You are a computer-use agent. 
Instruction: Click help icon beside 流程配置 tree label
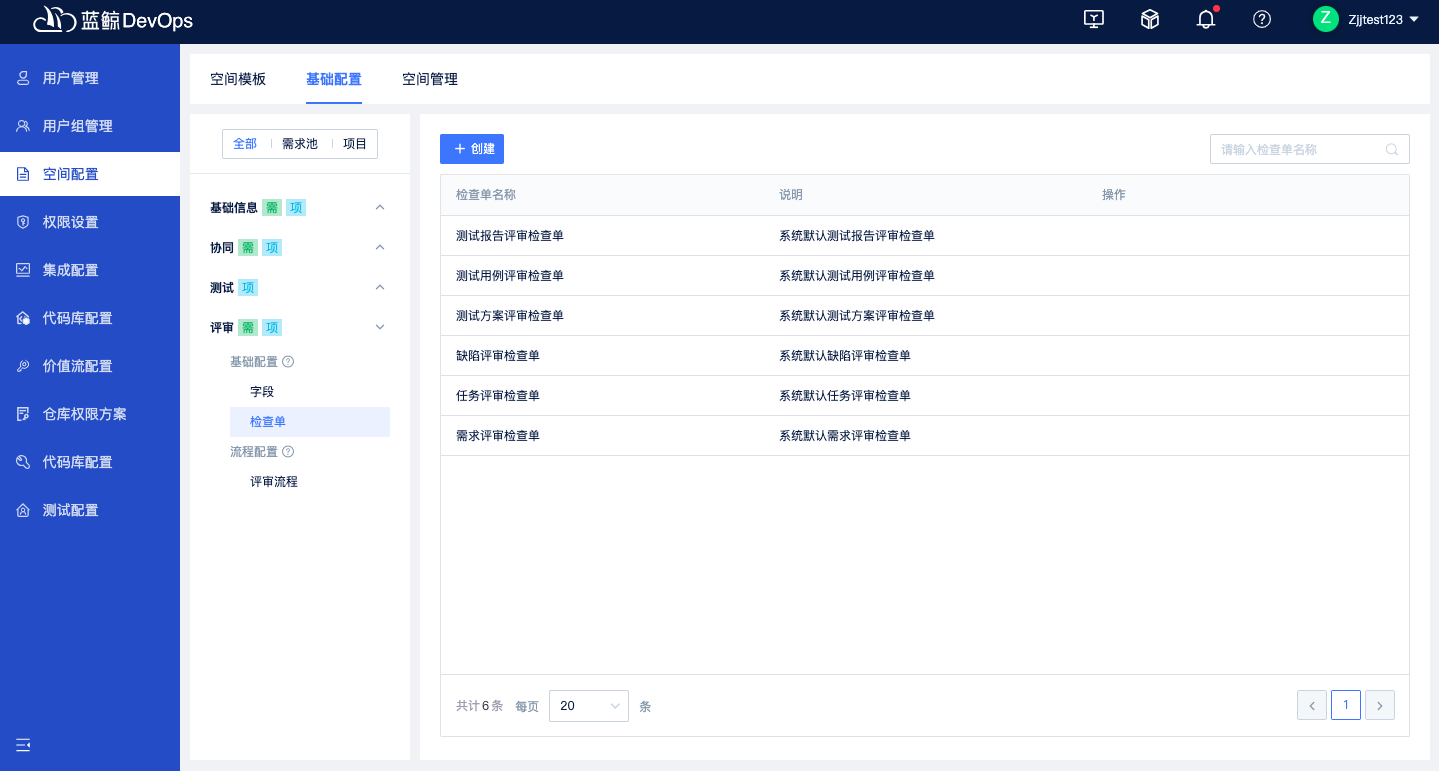coord(288,452)
